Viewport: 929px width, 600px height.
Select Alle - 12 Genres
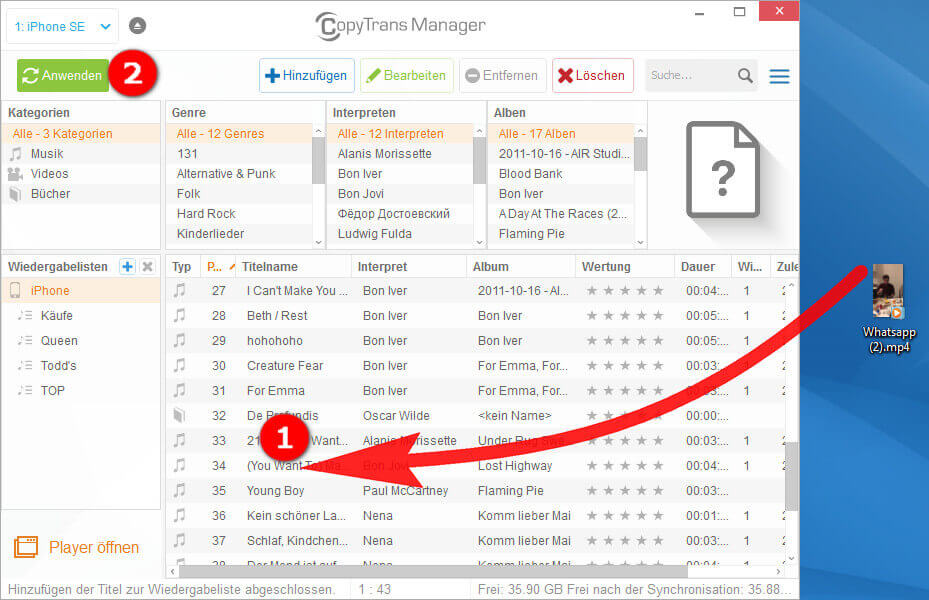point(239,134)
